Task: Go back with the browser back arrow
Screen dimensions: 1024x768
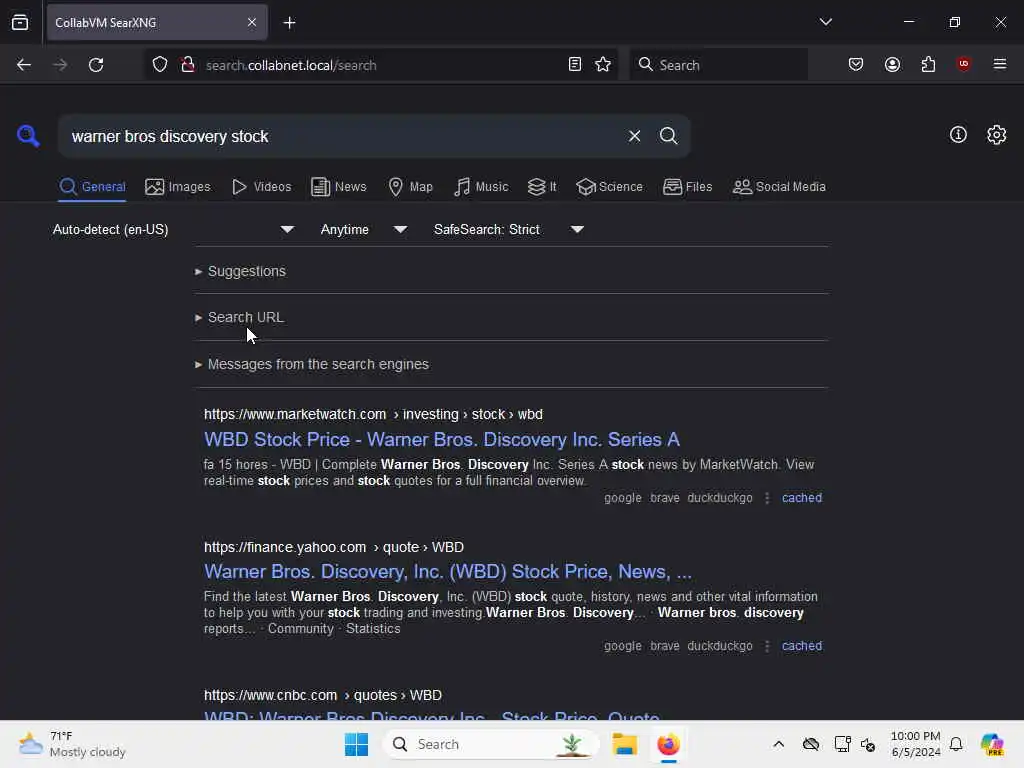Action: point(24,65)
